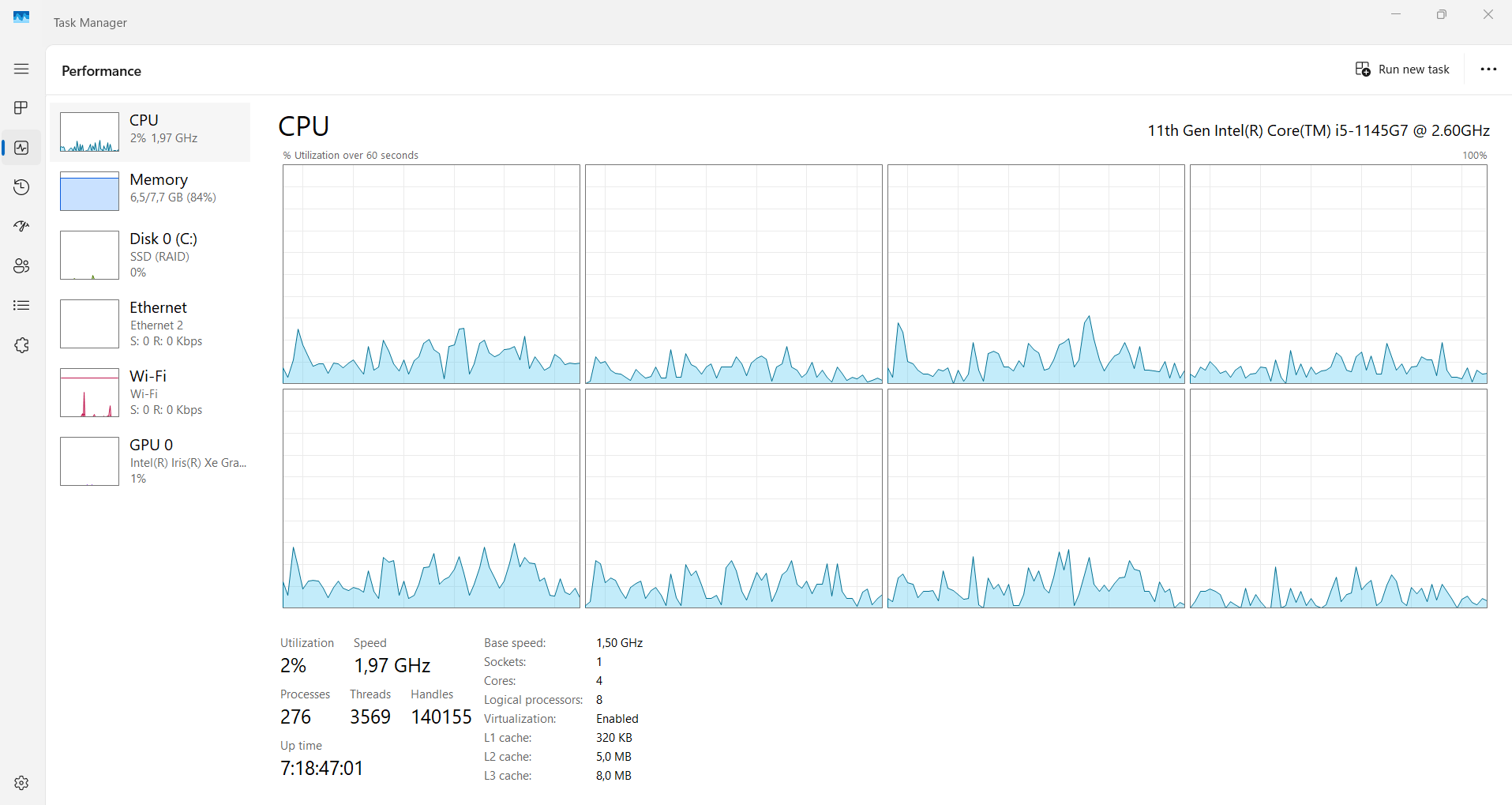Click the L3 cache value 8,0 MB
The height and width of the screenshot is (805, 1512).
point(613,776)
